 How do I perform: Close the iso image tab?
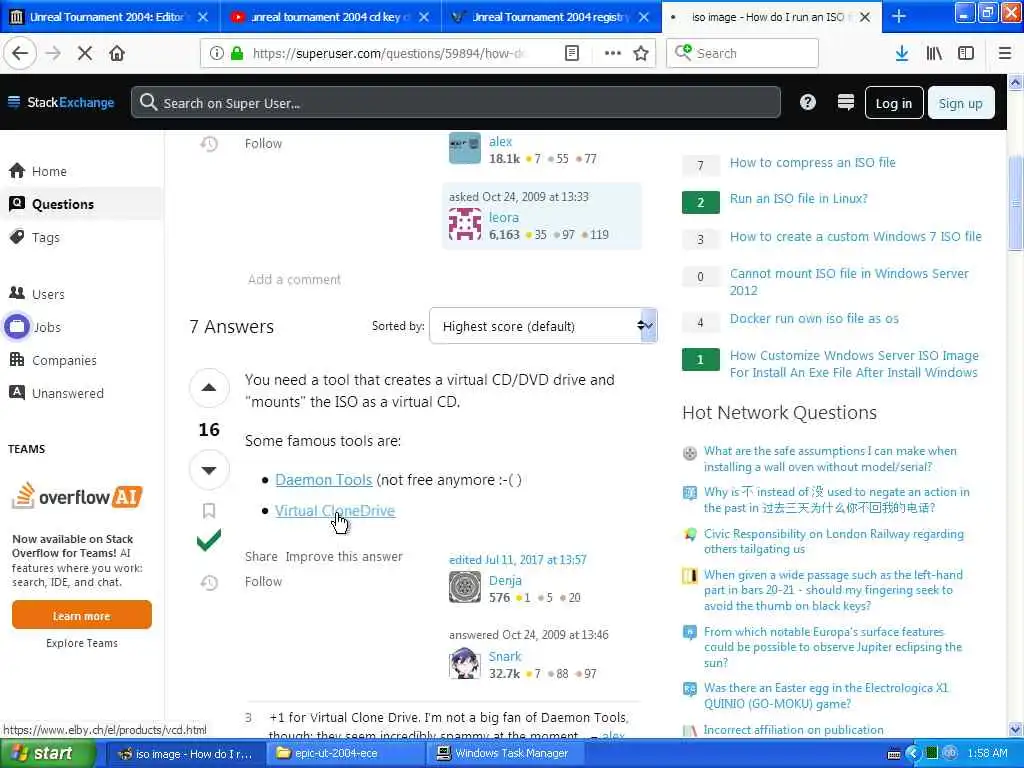point(865,17)
